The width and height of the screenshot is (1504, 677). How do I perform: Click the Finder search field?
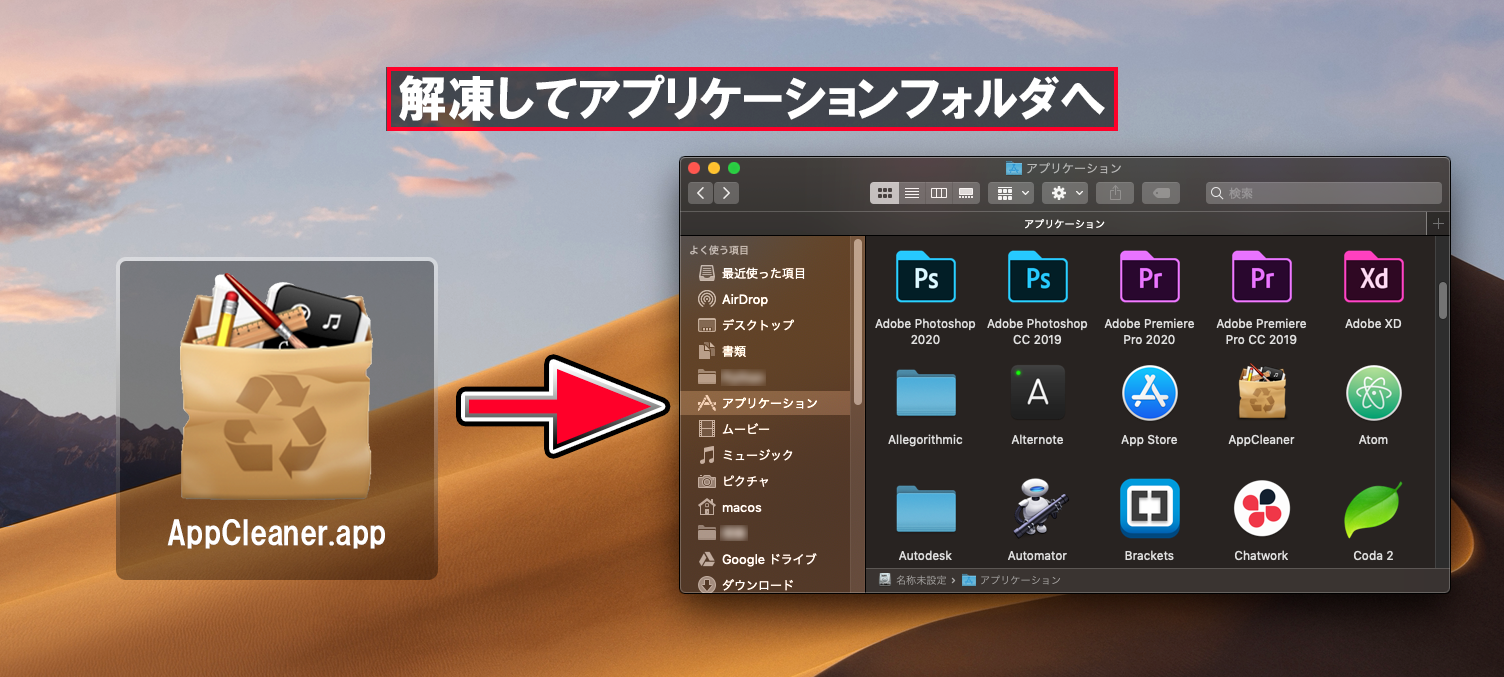(x=1324, y=193)
